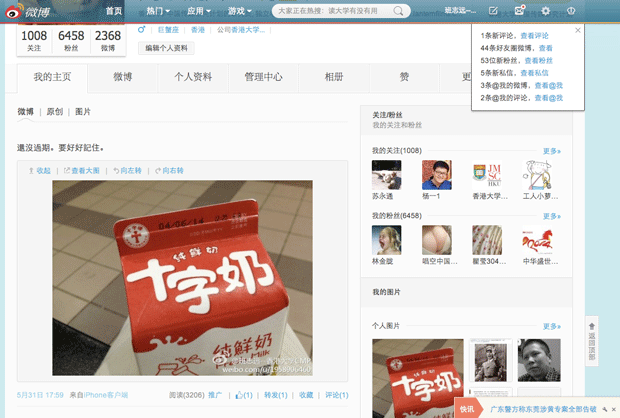
Task: Open 香港大学 JMSC avatar
Action: point(487,175)
